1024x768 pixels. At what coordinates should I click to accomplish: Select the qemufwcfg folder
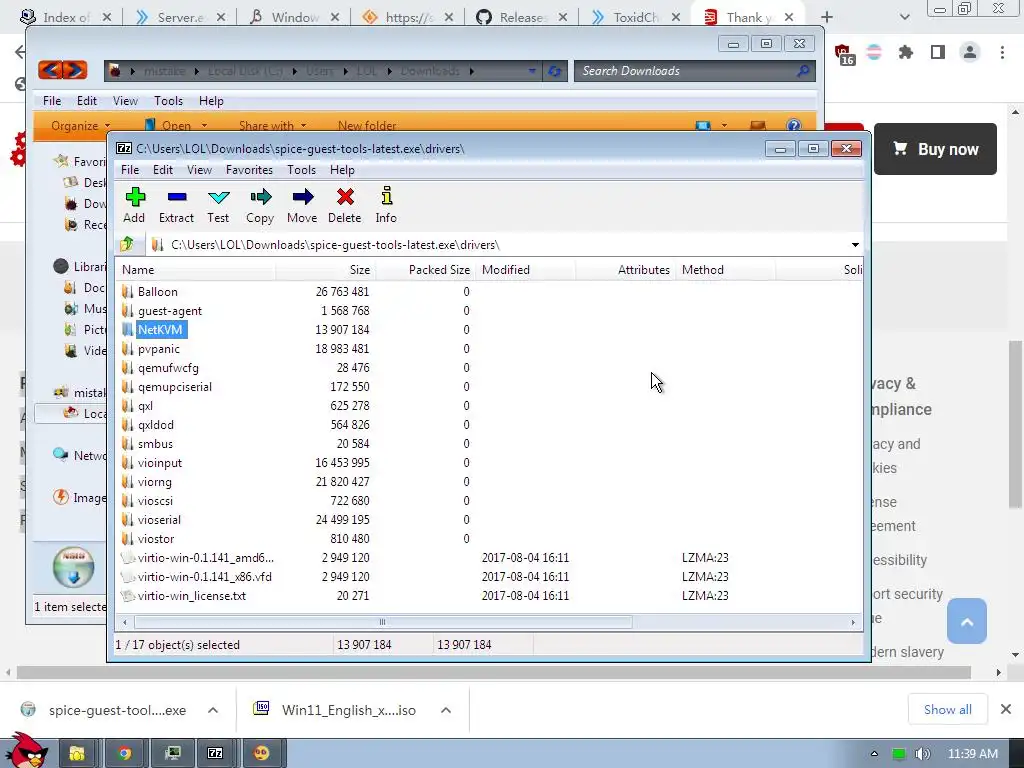click(x=168, y=368)
